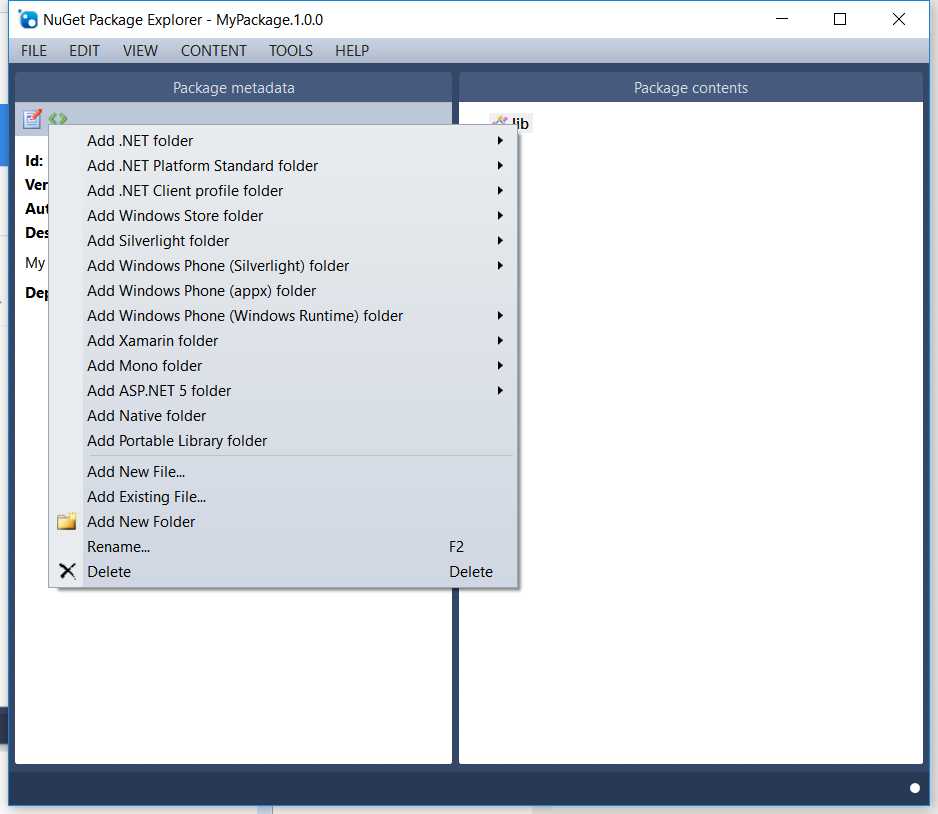
Task: Click the white status dot in bottom bar
Action: pyautogui.click(x=914, y=788)
